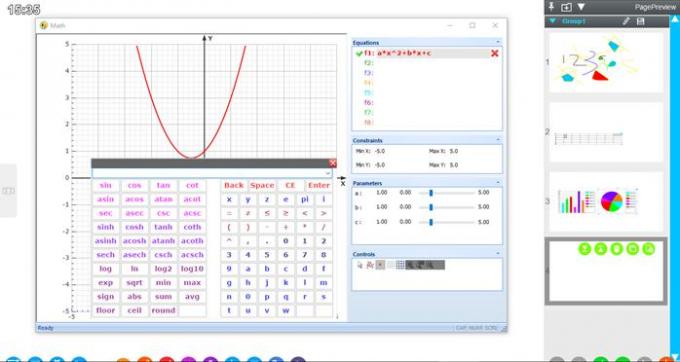Screen dimensions: 680x362
Task: Insert the tan function
Action: (x=163, y=186)
